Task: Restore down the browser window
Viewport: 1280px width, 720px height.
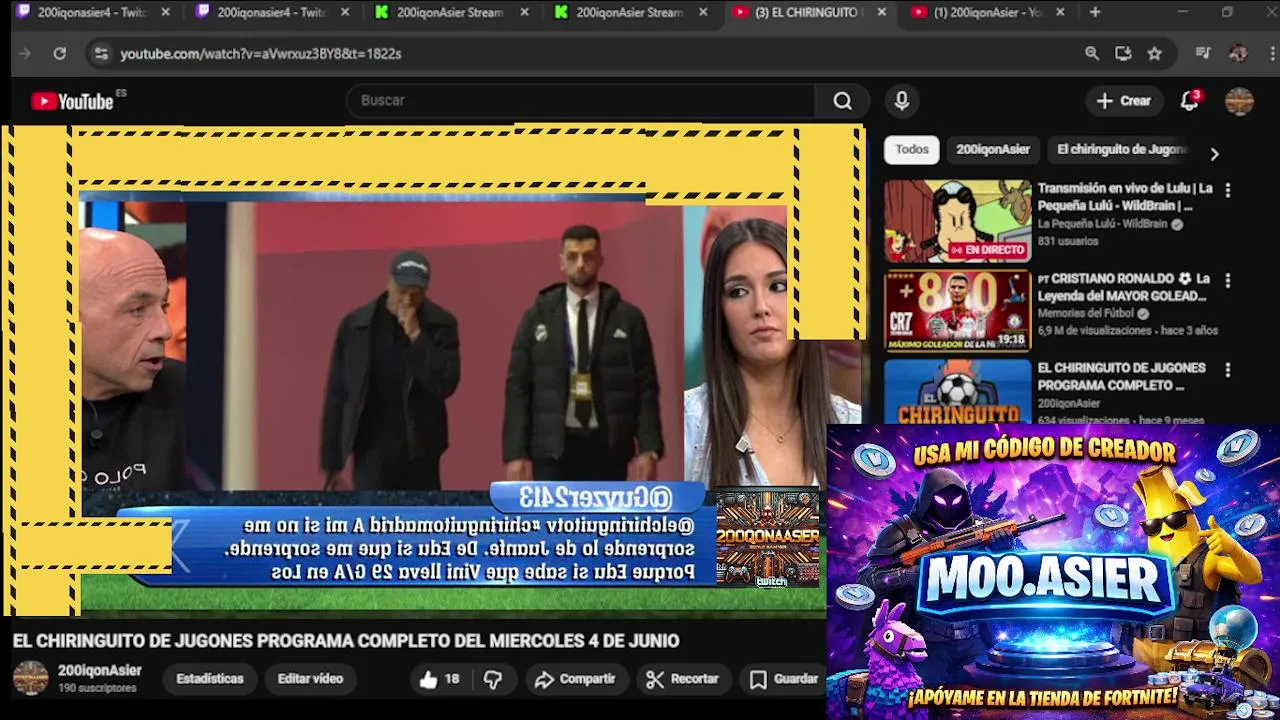Action: pyautogui.click(x=1228, y=12)
